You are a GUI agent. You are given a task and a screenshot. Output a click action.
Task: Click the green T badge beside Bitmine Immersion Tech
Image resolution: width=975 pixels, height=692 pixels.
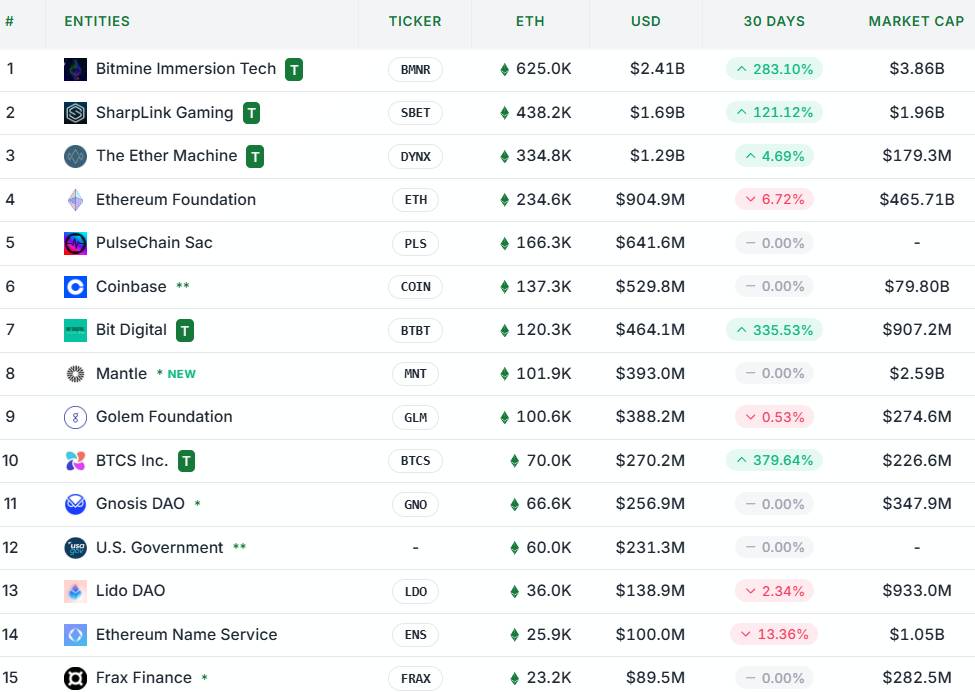coord(294,70)
